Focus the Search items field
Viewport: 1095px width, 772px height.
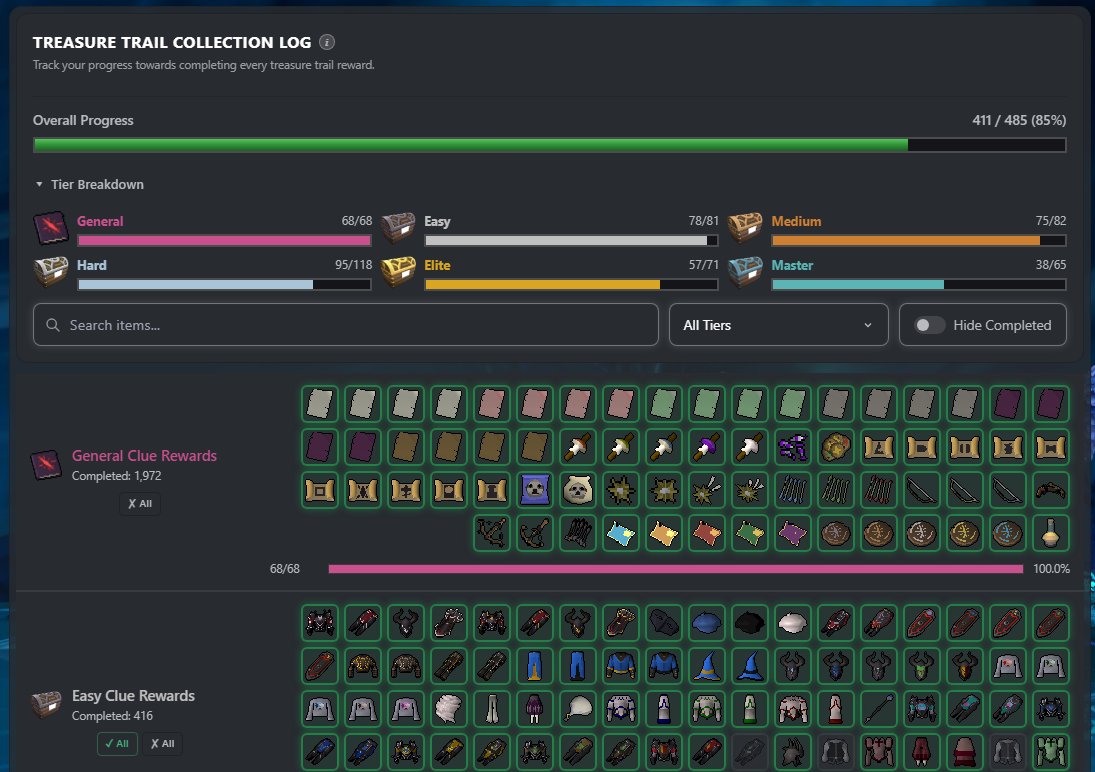[346, 325]
